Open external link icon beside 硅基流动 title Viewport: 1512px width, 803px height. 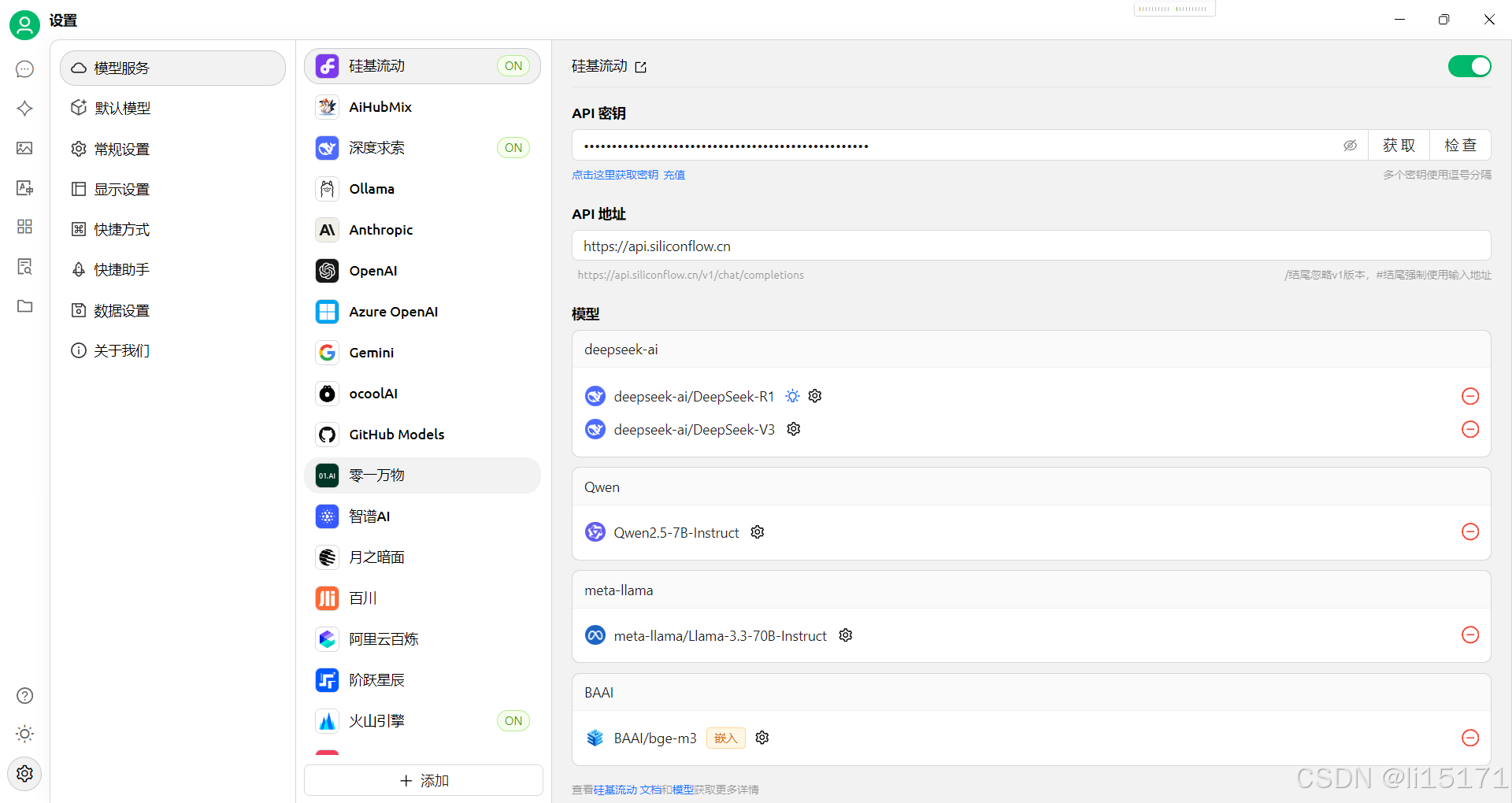641,67
